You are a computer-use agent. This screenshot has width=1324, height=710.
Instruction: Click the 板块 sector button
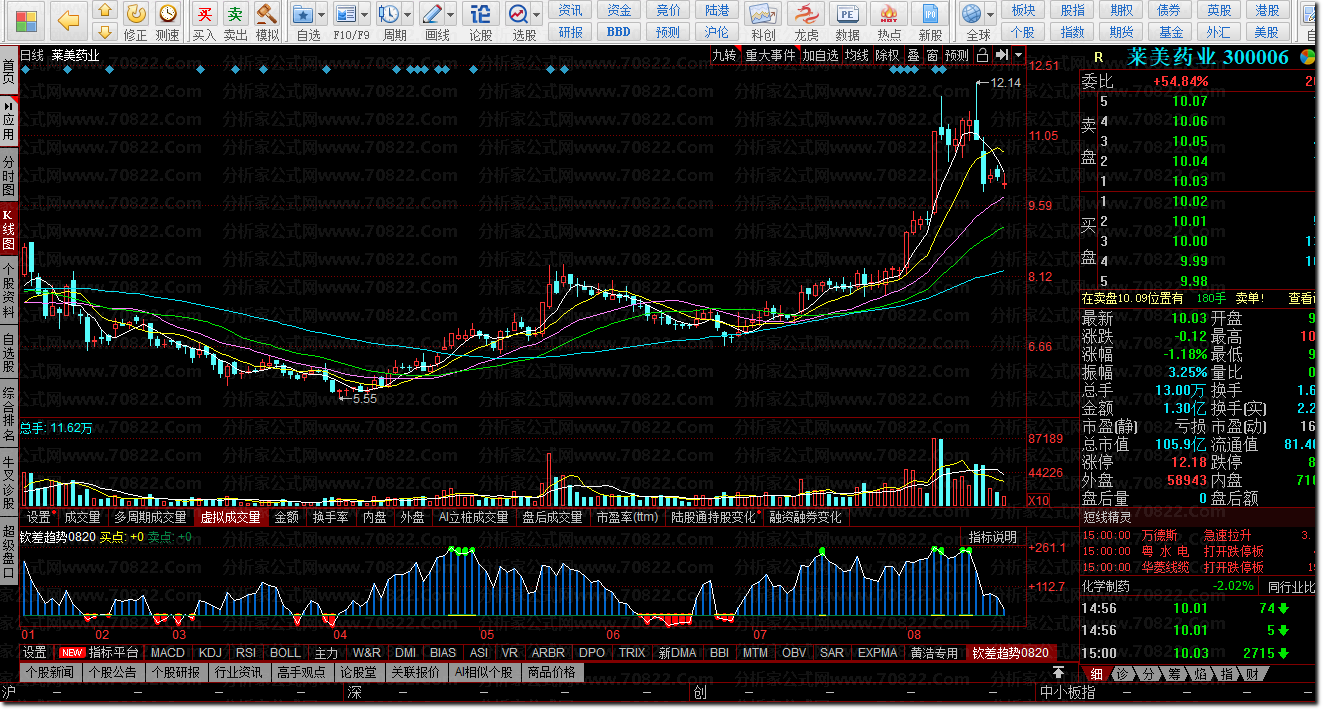[x=1023, y=10]
